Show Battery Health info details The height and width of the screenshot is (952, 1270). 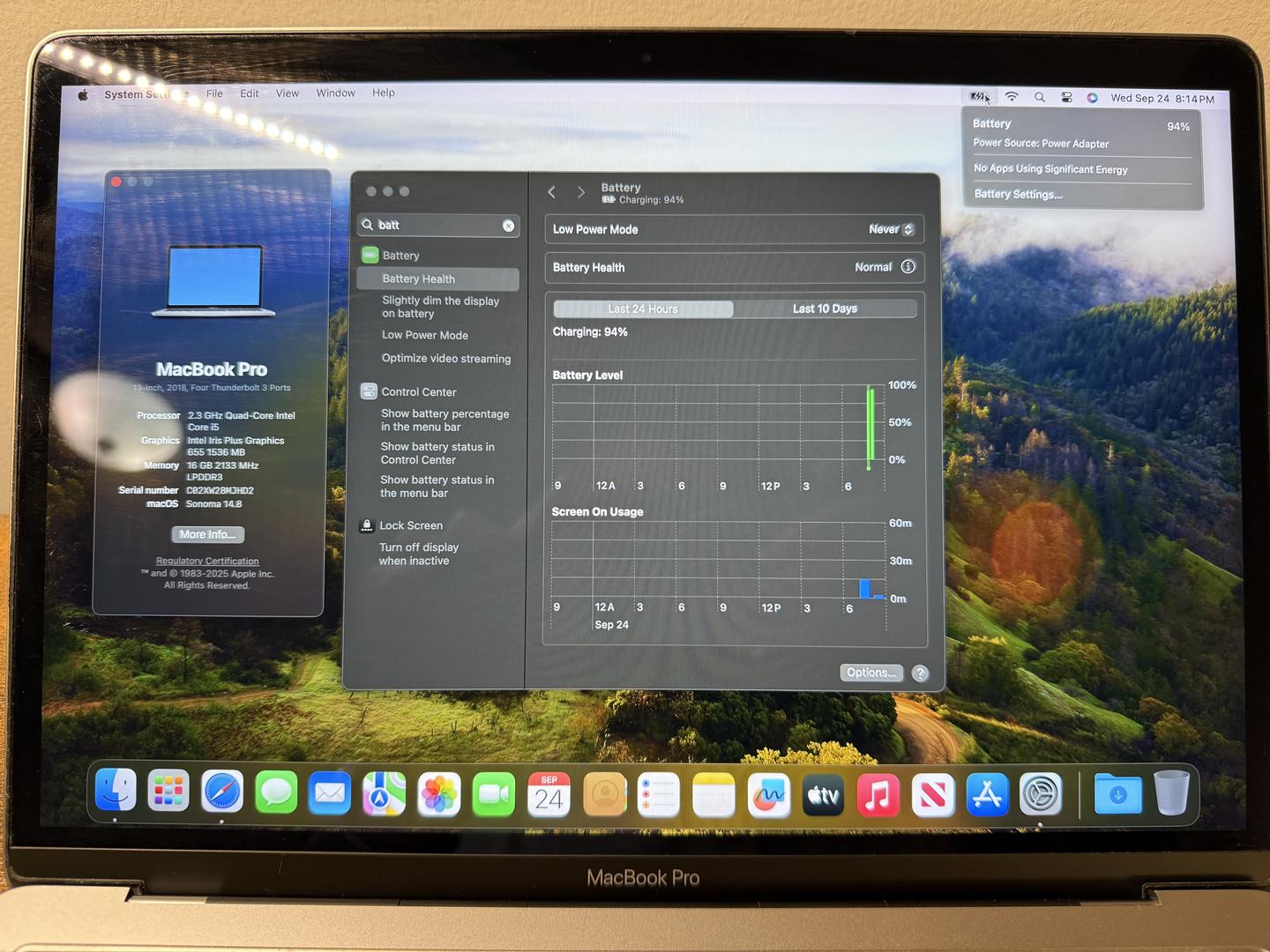(x=908, y=266)
